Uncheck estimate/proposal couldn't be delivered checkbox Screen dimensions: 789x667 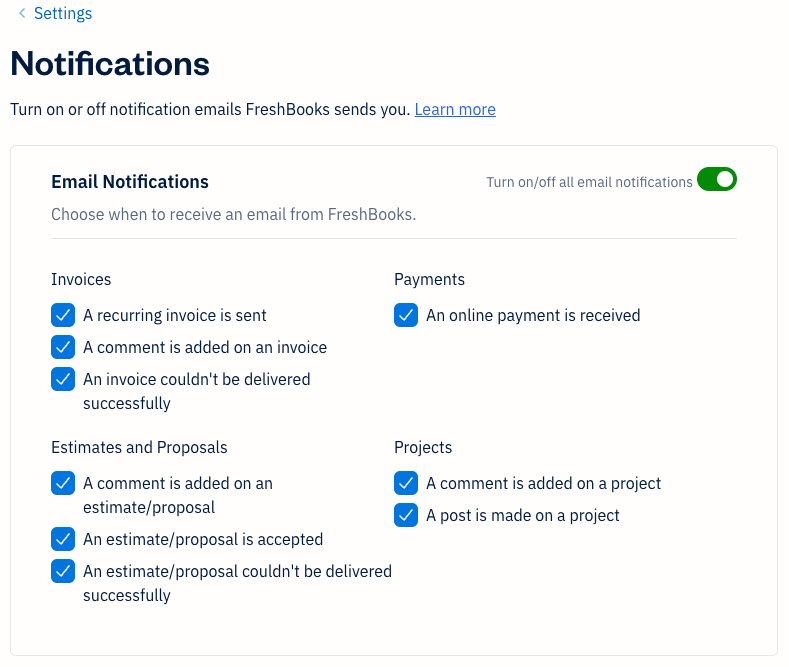coord(63,571)
